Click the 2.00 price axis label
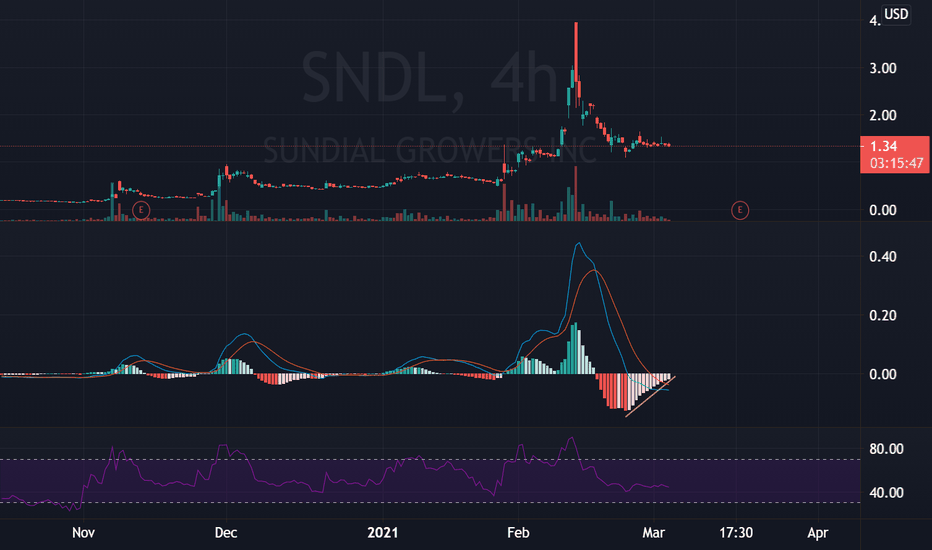This screenshot has width=932, height=550. coord(883,115)
